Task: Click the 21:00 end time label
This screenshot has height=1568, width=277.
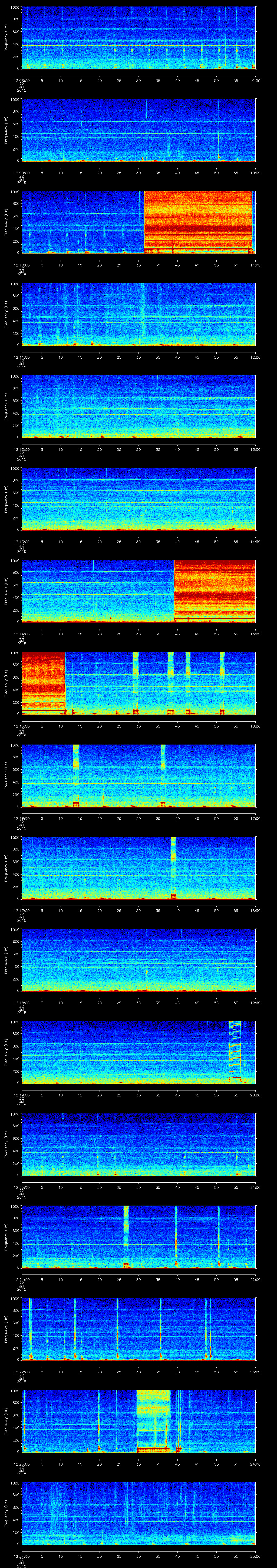Action: click(x=256, y=1187)
